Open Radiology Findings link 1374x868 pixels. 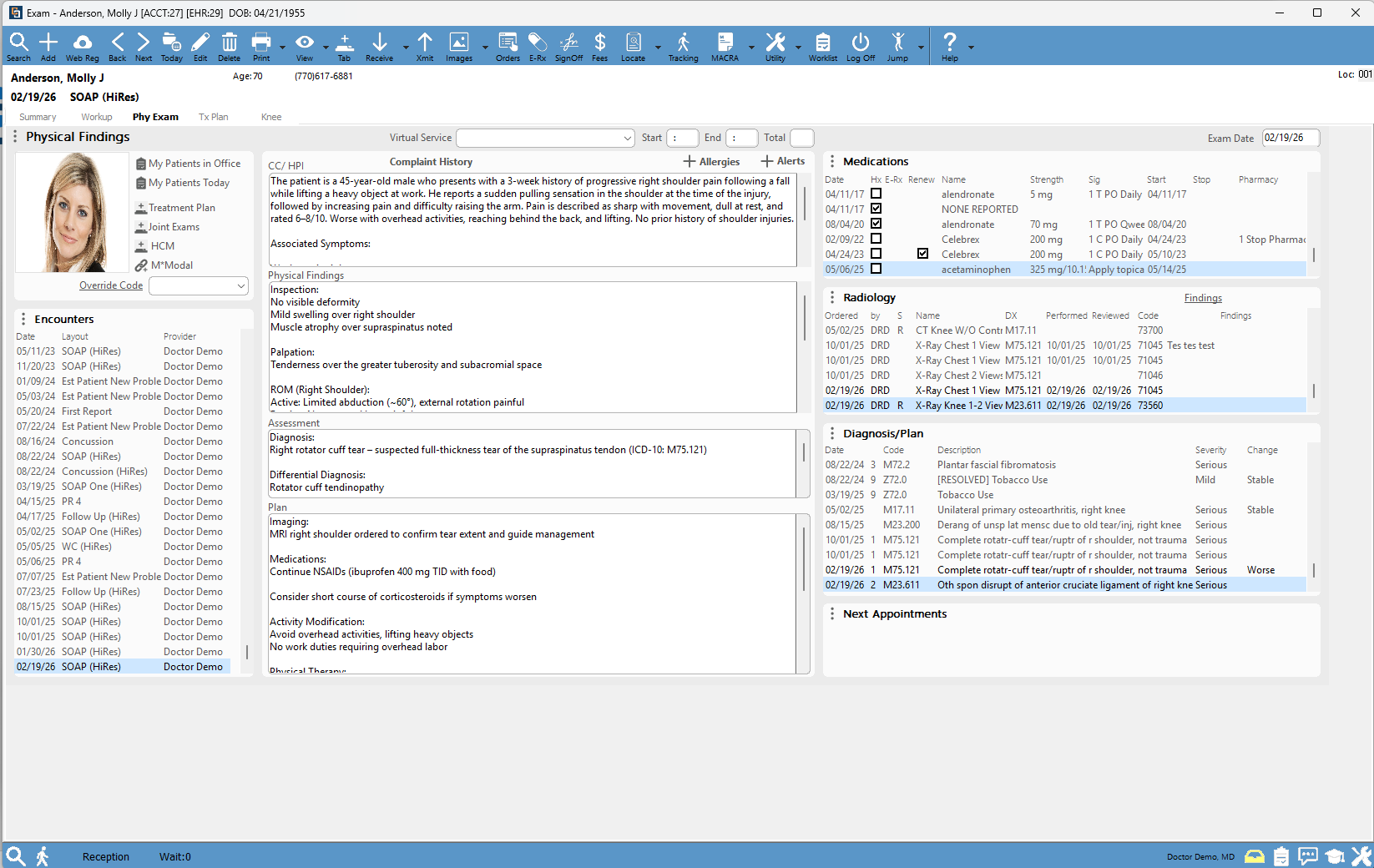(x=1203, y=298)
